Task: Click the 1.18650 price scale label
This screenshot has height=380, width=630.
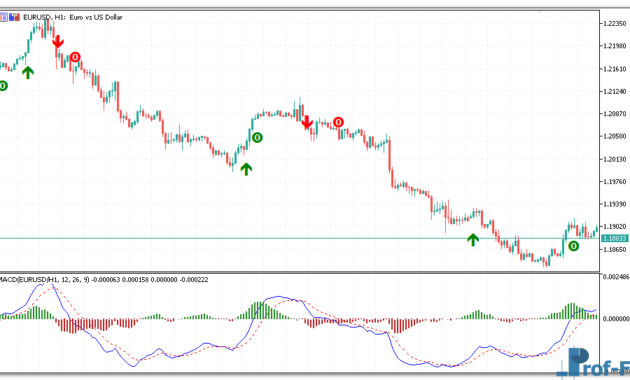Action: [615, 250]
